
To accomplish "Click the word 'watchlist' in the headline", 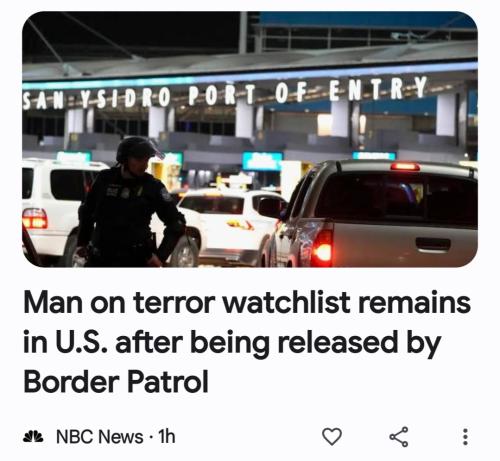I will (286, 303).
